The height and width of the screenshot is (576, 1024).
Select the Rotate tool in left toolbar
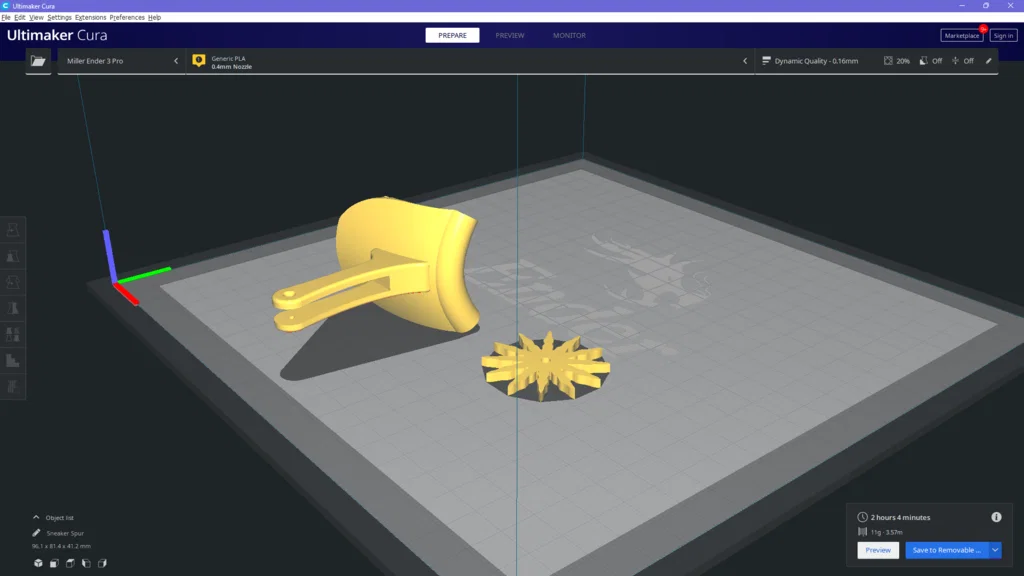coord(12,282)
